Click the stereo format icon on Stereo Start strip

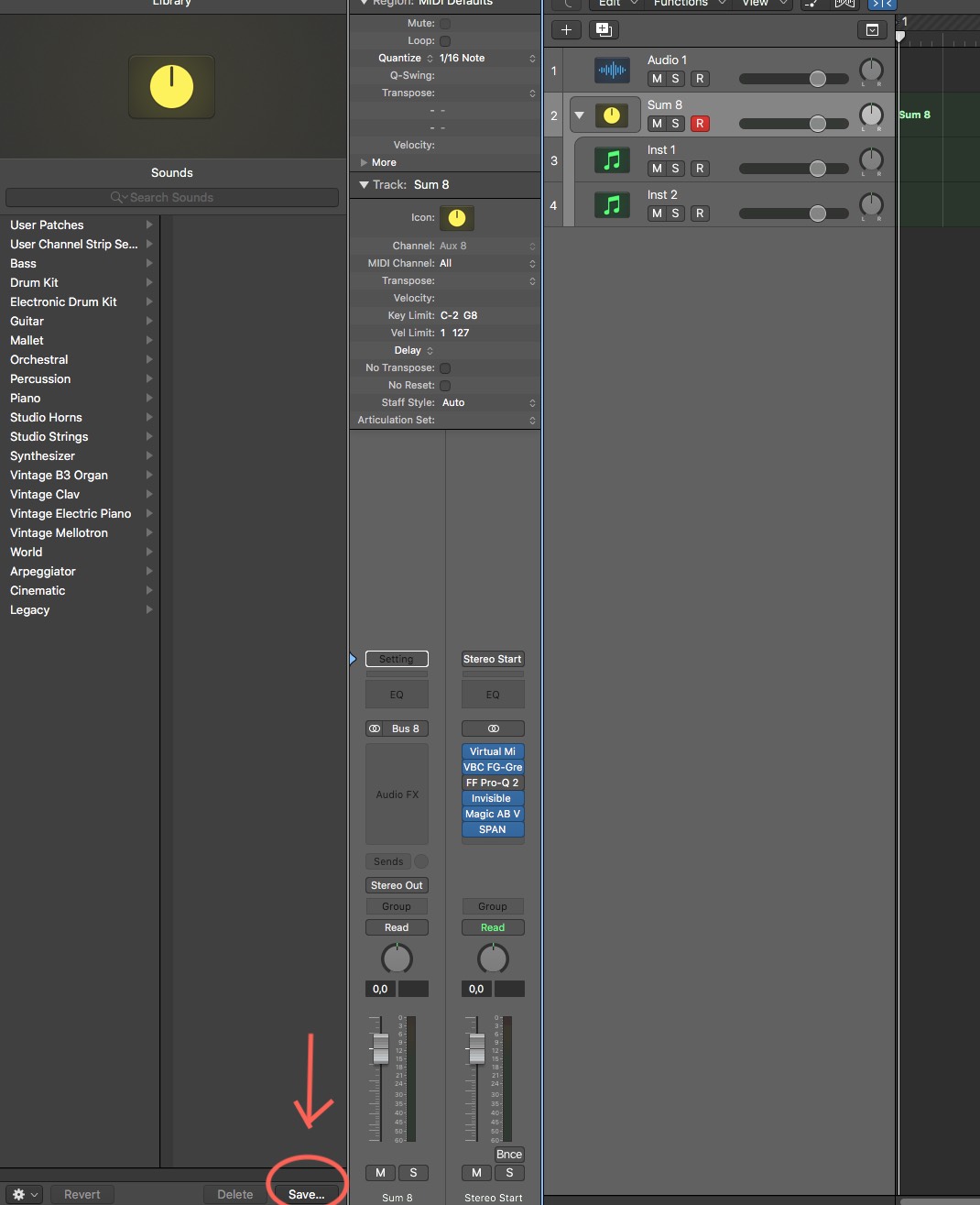click(493, 728)
